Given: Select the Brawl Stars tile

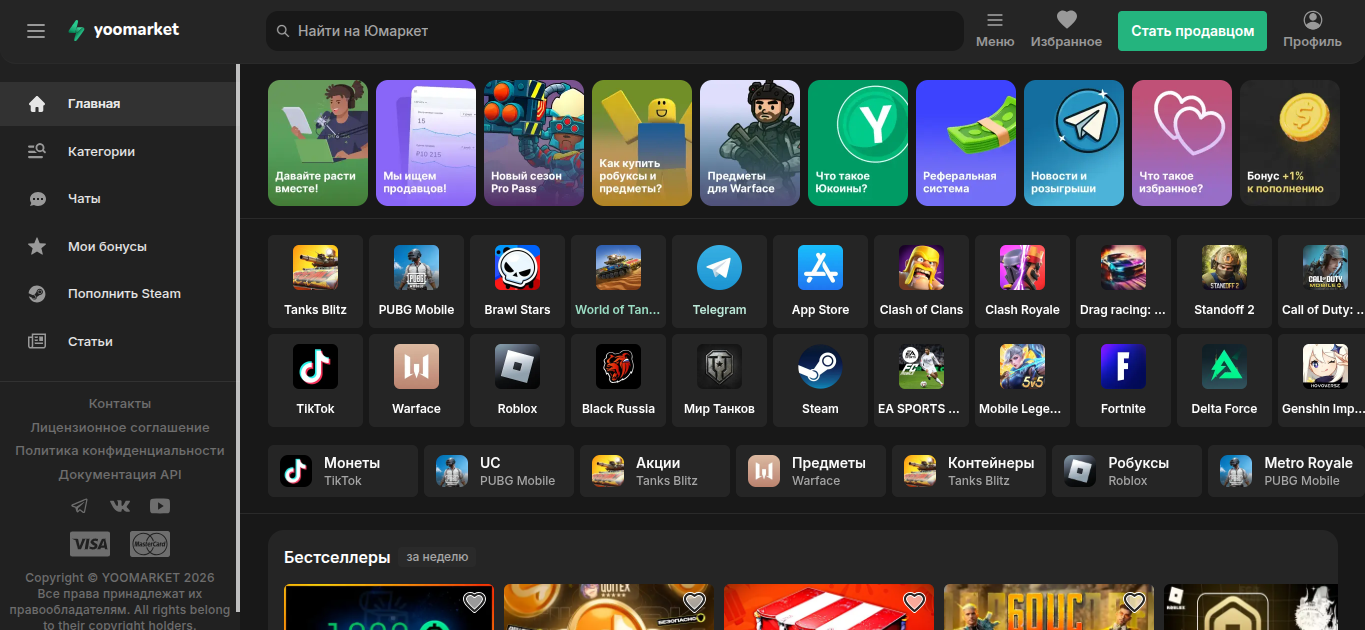Looking at the screenshot, I should [517, 281].
